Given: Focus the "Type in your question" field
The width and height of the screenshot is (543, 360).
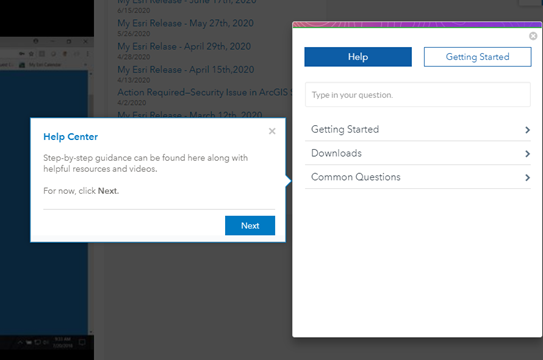Looking at the screenshot, I should point(418,94).
